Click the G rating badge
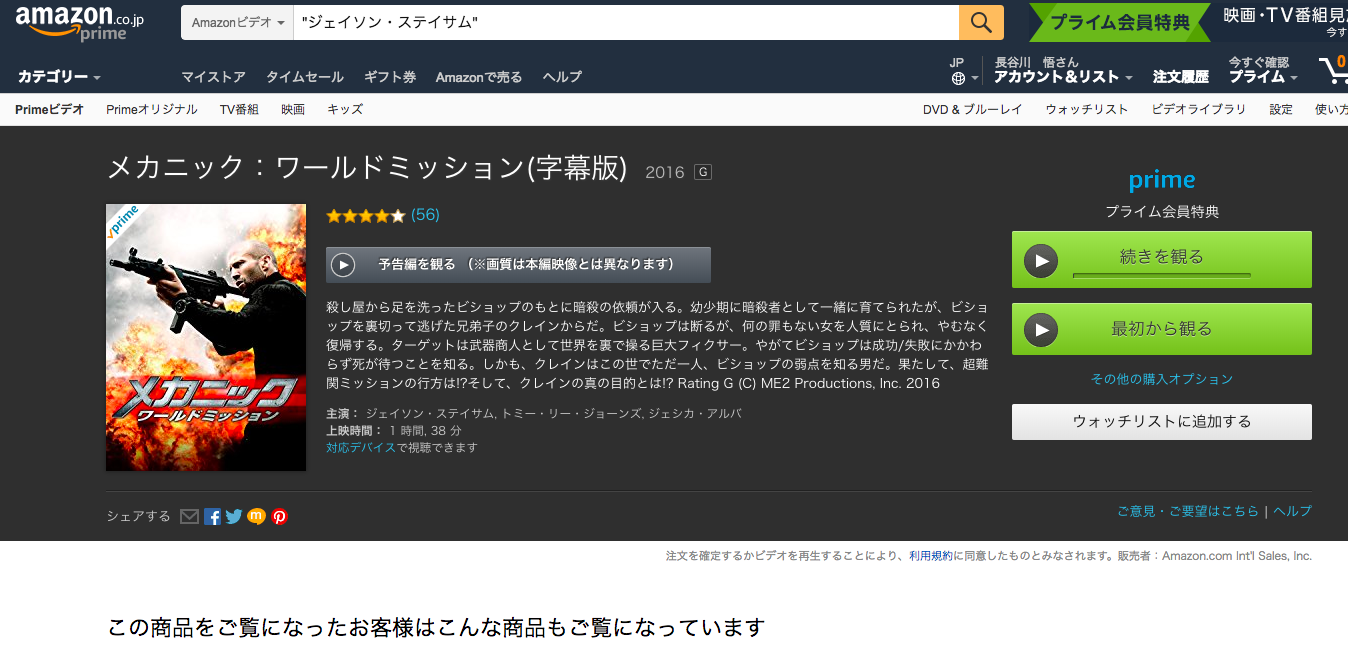Image resolution: width=1348 pixels, height=653 pixels. [x=703, y=172]
